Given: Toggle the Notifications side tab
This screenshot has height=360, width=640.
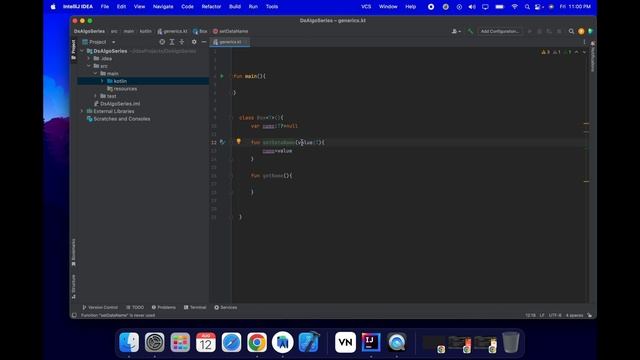Looking at the screenshot, I should (x=593, y=57).
